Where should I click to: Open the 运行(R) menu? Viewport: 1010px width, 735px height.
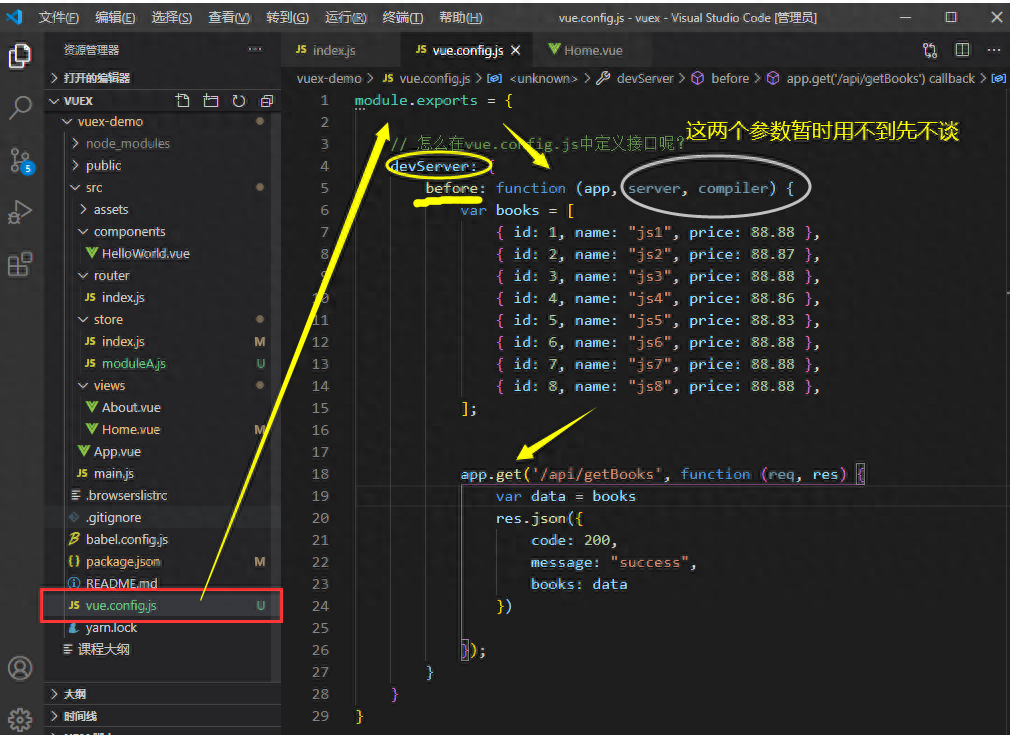[x=345, y=17]
